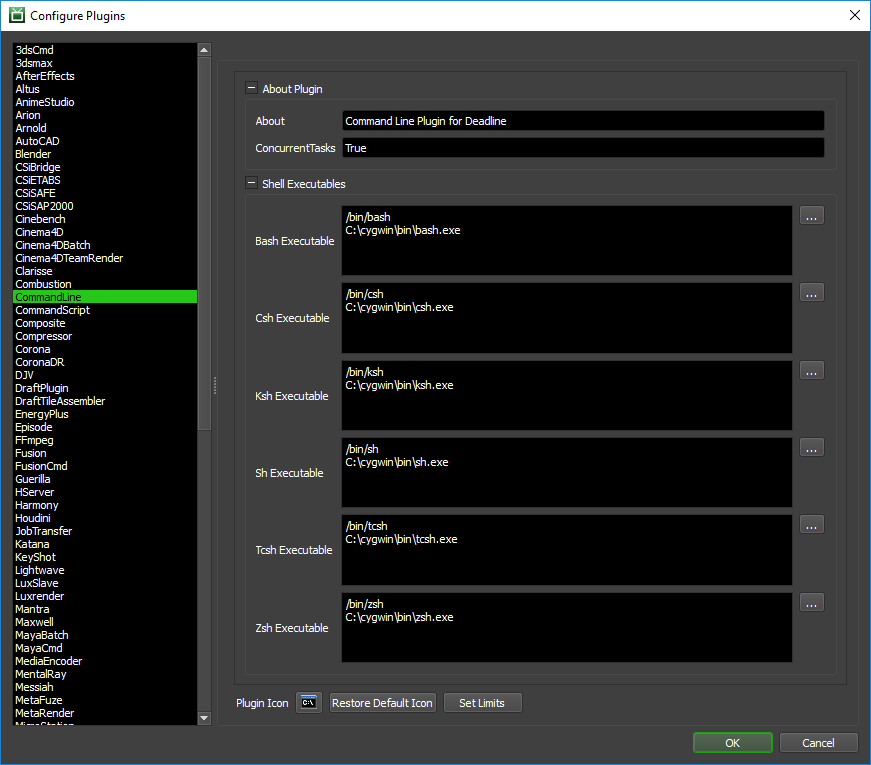Select the Cinebench plugin
The image size is (871, 765).
(105, 219)
